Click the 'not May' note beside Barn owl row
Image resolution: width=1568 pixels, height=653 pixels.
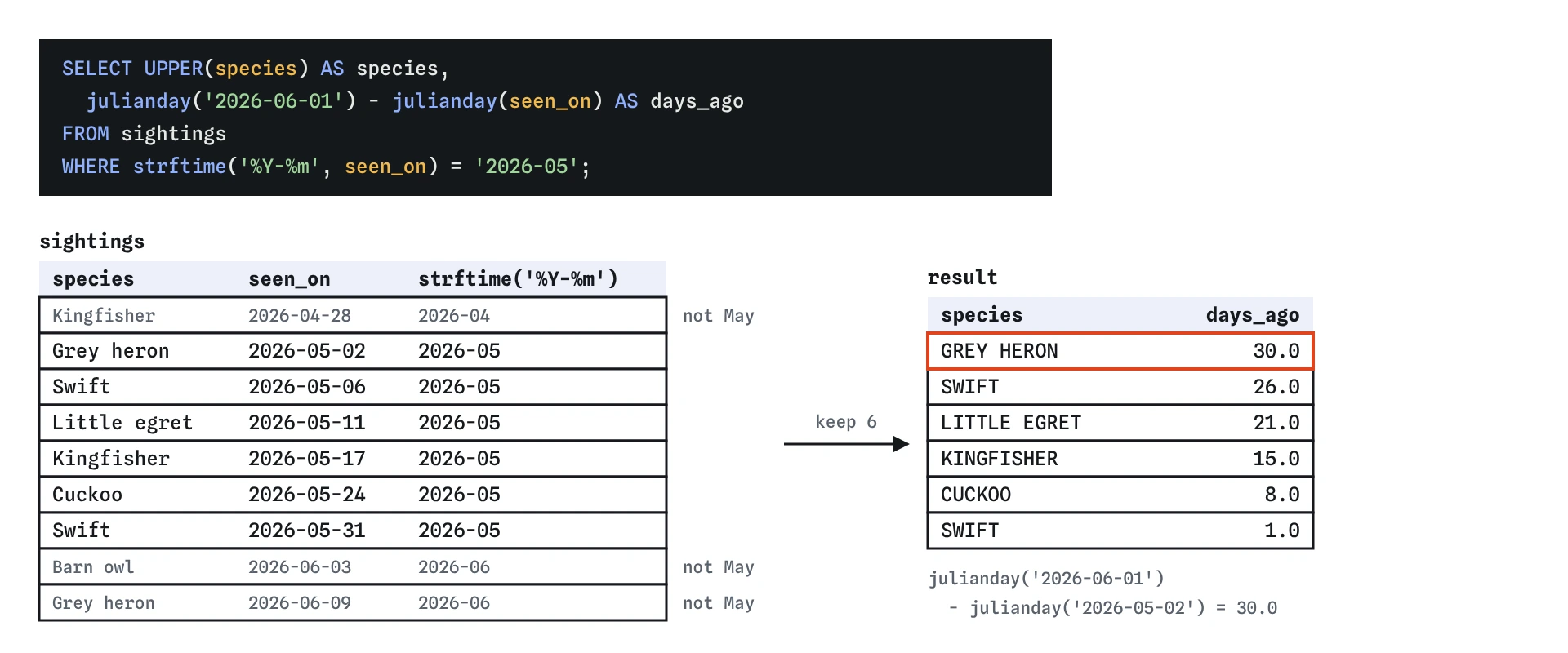719,567
